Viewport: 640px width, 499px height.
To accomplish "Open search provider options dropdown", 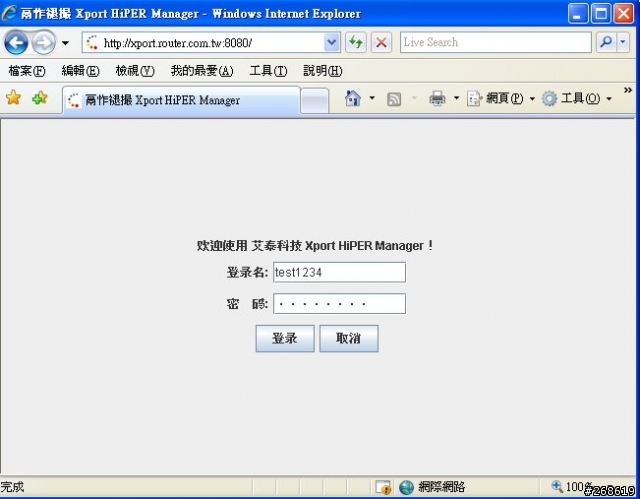I will click(x=623, y=42).
